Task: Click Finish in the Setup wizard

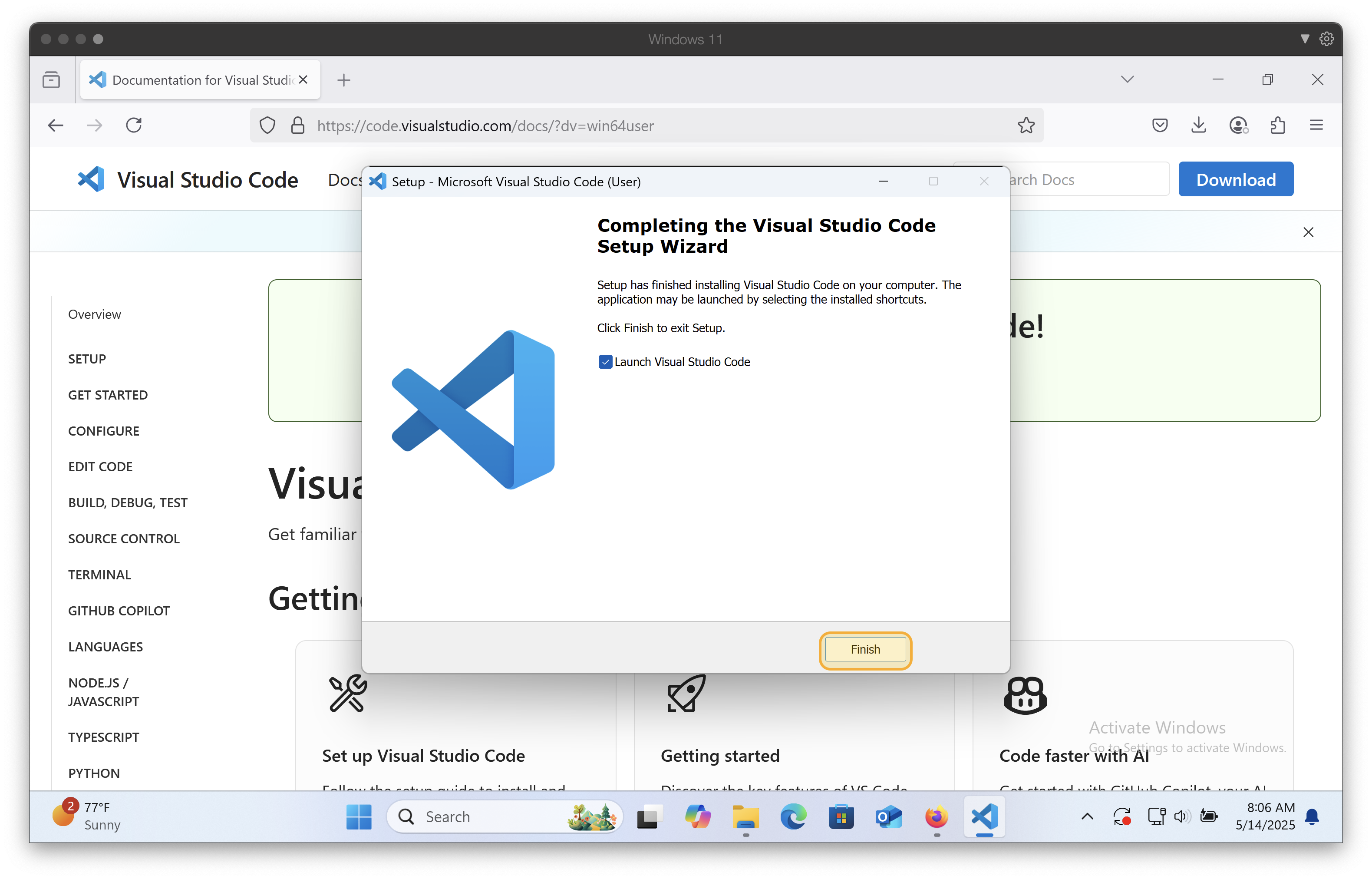Action: pos(865,650)
